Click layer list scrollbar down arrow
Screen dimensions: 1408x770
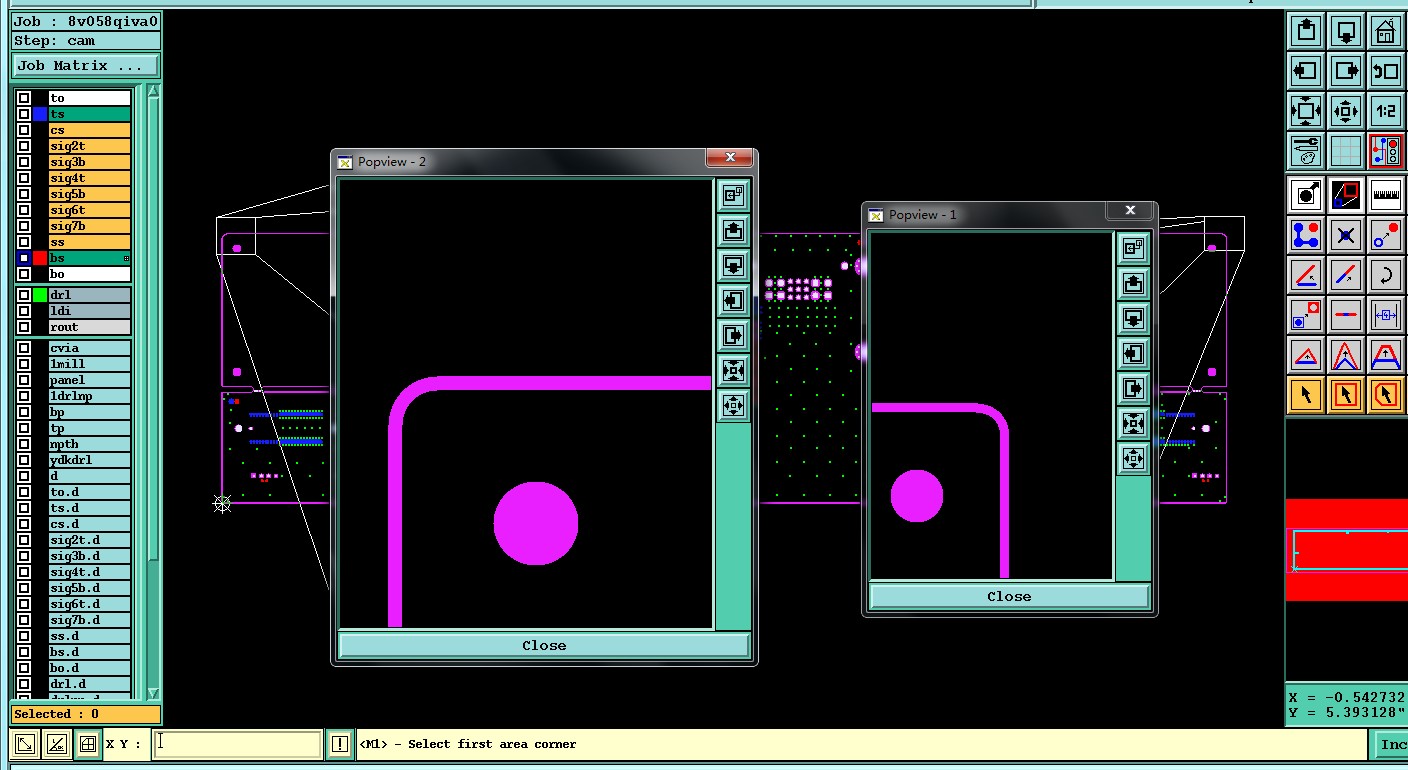point(153,693)
